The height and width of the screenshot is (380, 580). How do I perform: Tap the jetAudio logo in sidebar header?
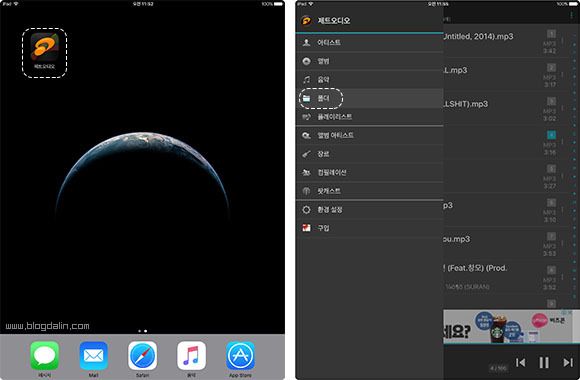(306, 20)
